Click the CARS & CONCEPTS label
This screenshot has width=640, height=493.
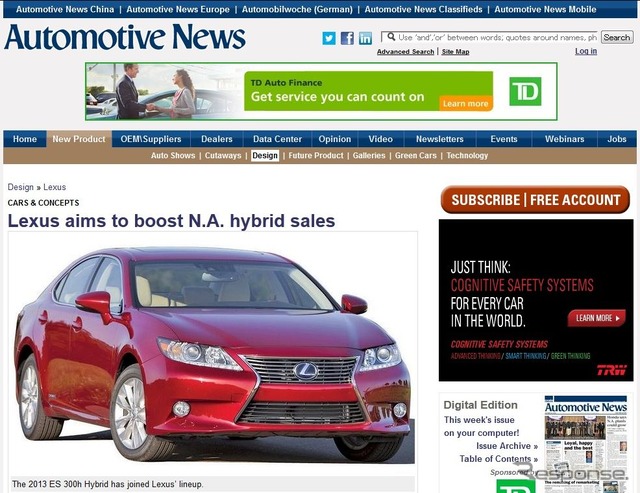(x=43, y=203)
